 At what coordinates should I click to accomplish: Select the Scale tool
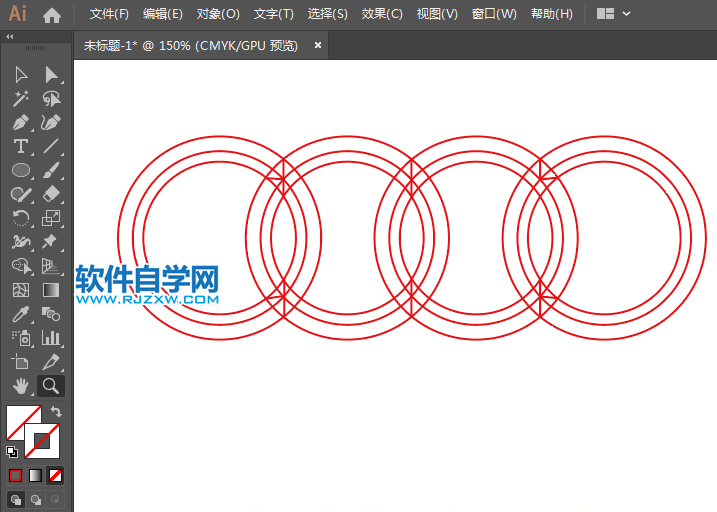51,218
